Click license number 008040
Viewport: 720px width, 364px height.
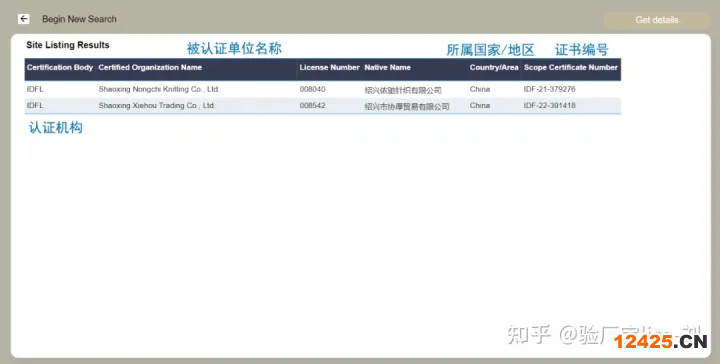[312, 89]
